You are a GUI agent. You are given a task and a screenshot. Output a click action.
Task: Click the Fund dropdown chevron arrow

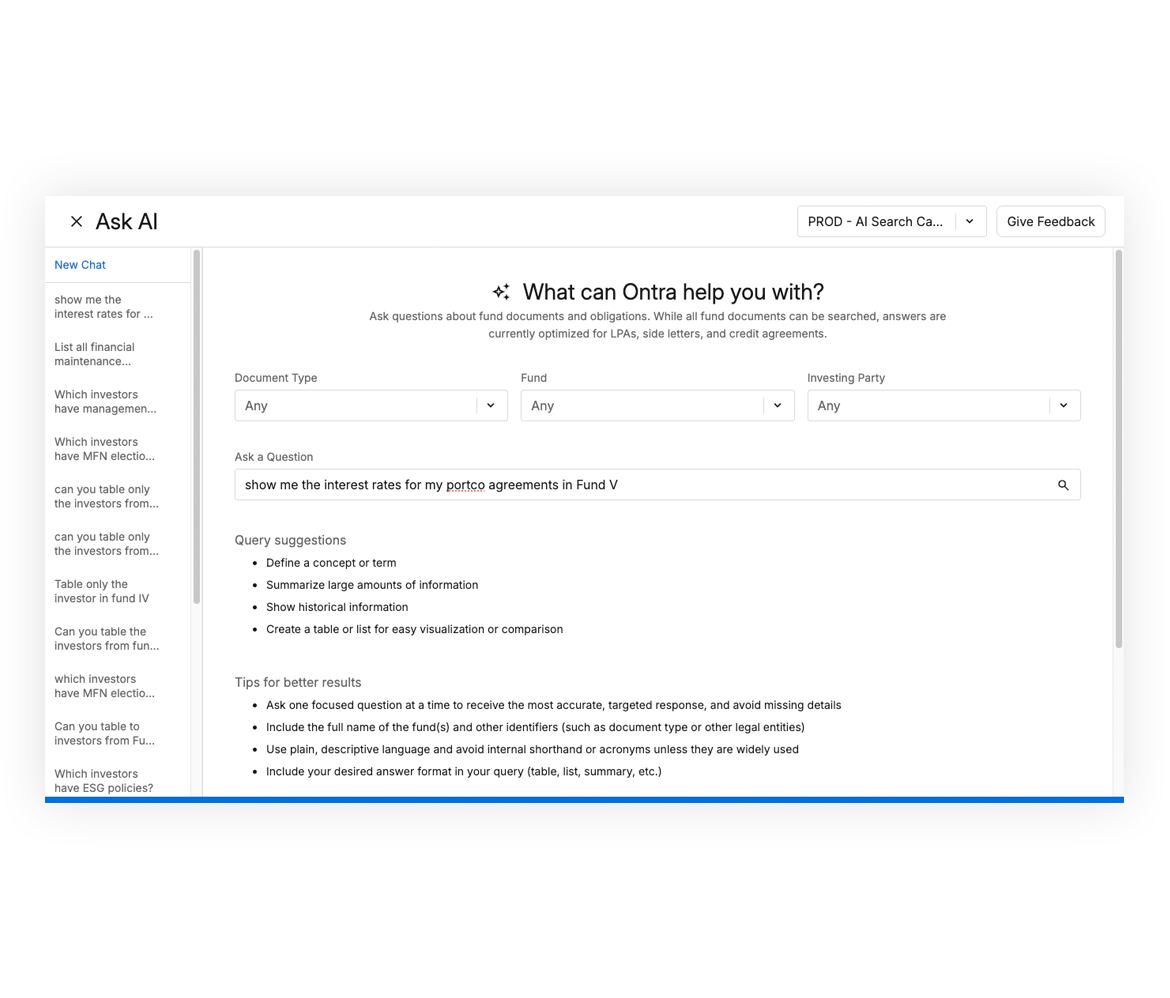pos(778,405)
